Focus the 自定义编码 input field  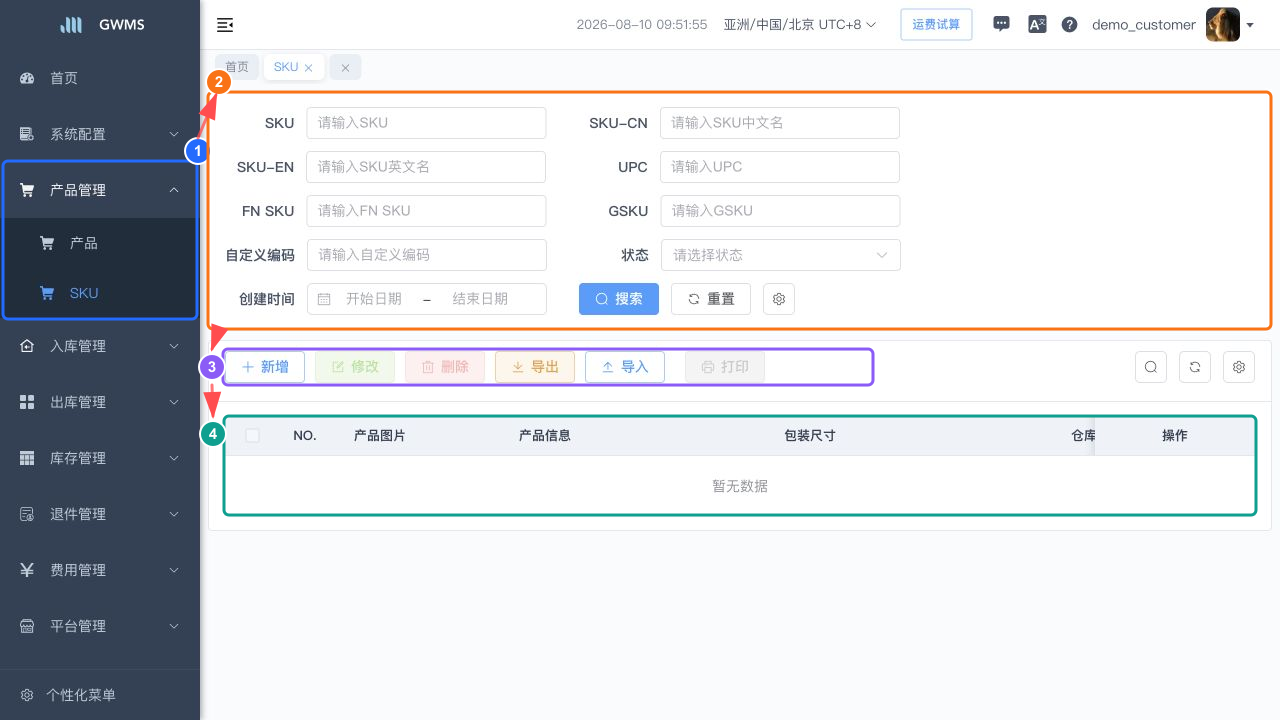(x=427, y=255)
